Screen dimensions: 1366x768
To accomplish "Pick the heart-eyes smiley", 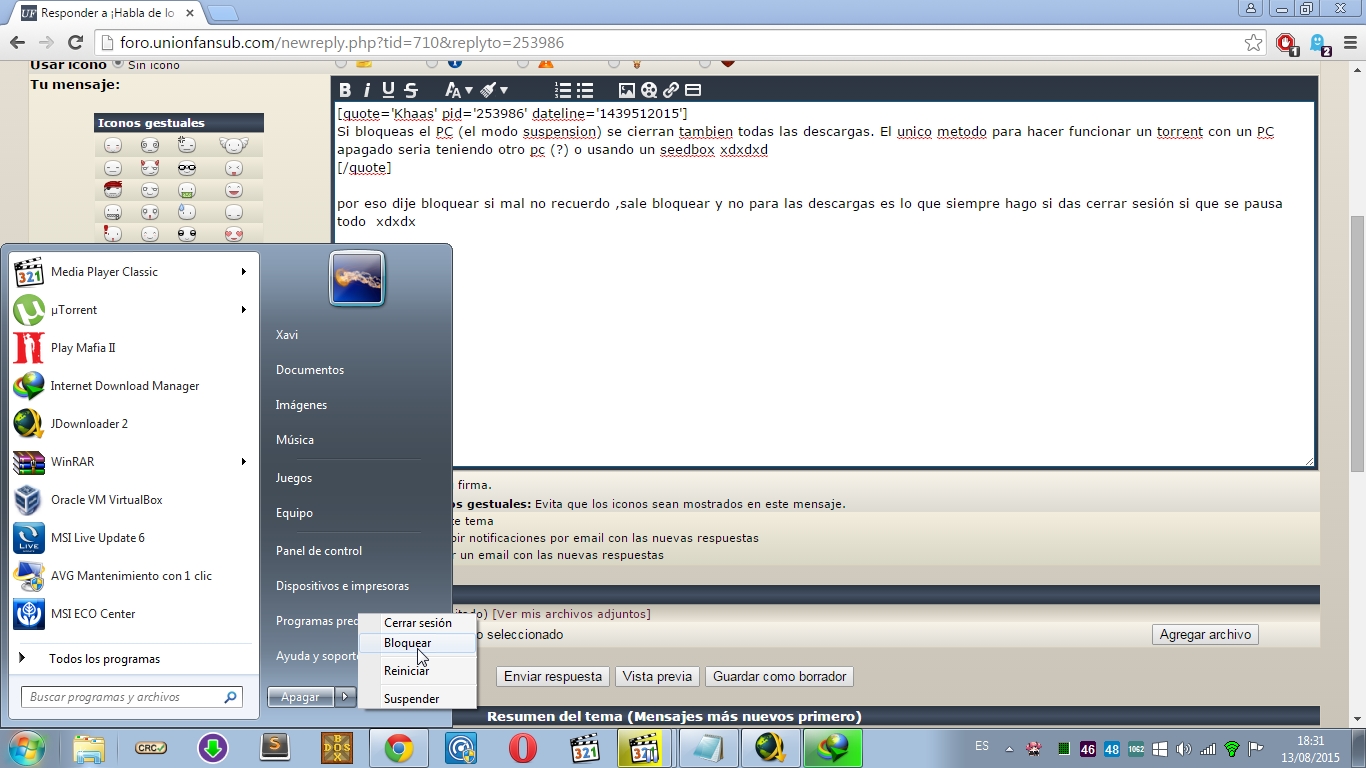I will [234, 234].
